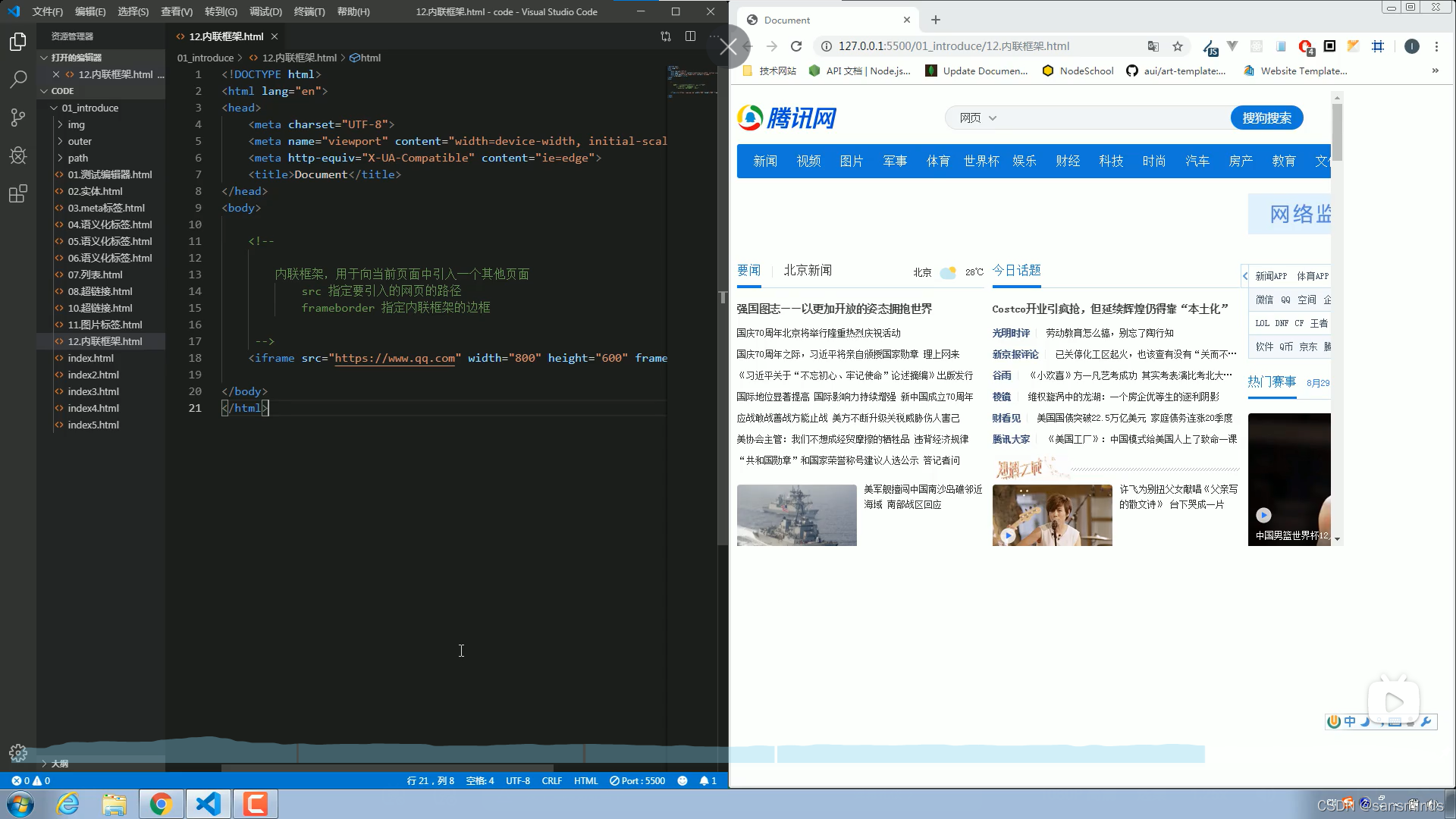
Task: Click the 搜狗搜索 button
Action: coord(1266,118)
